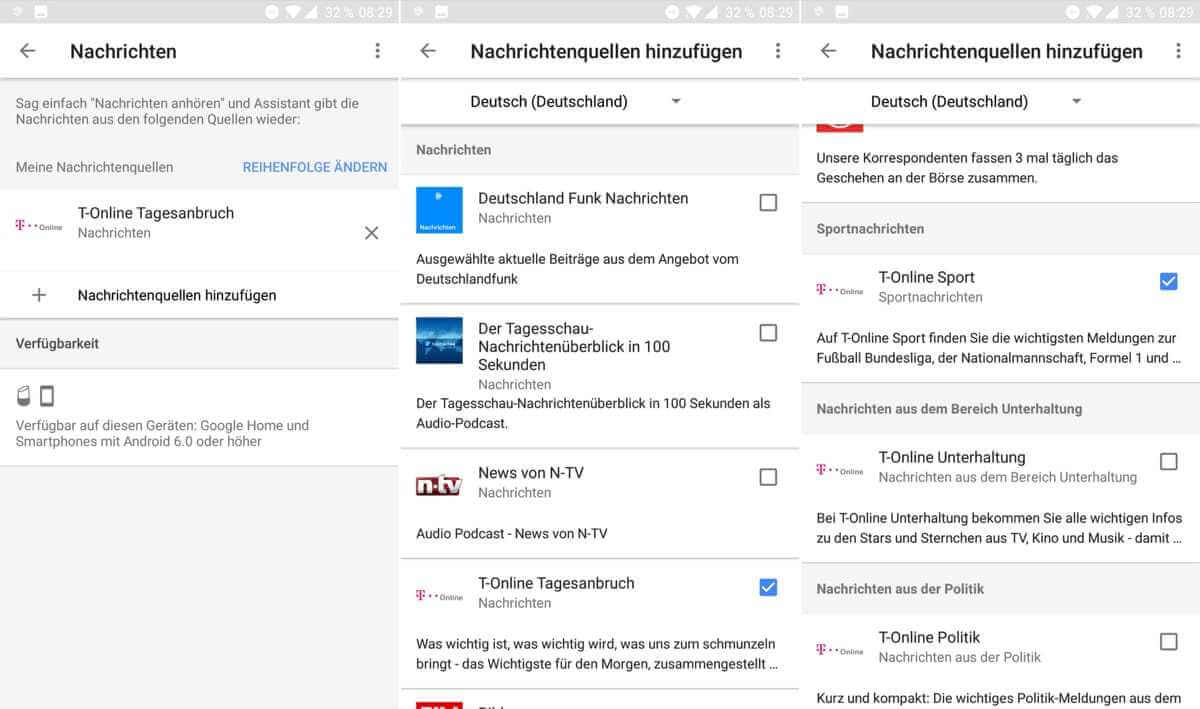
Task: Remove T-Online Tagesanbruch with X icon
Action: point(371,233)
